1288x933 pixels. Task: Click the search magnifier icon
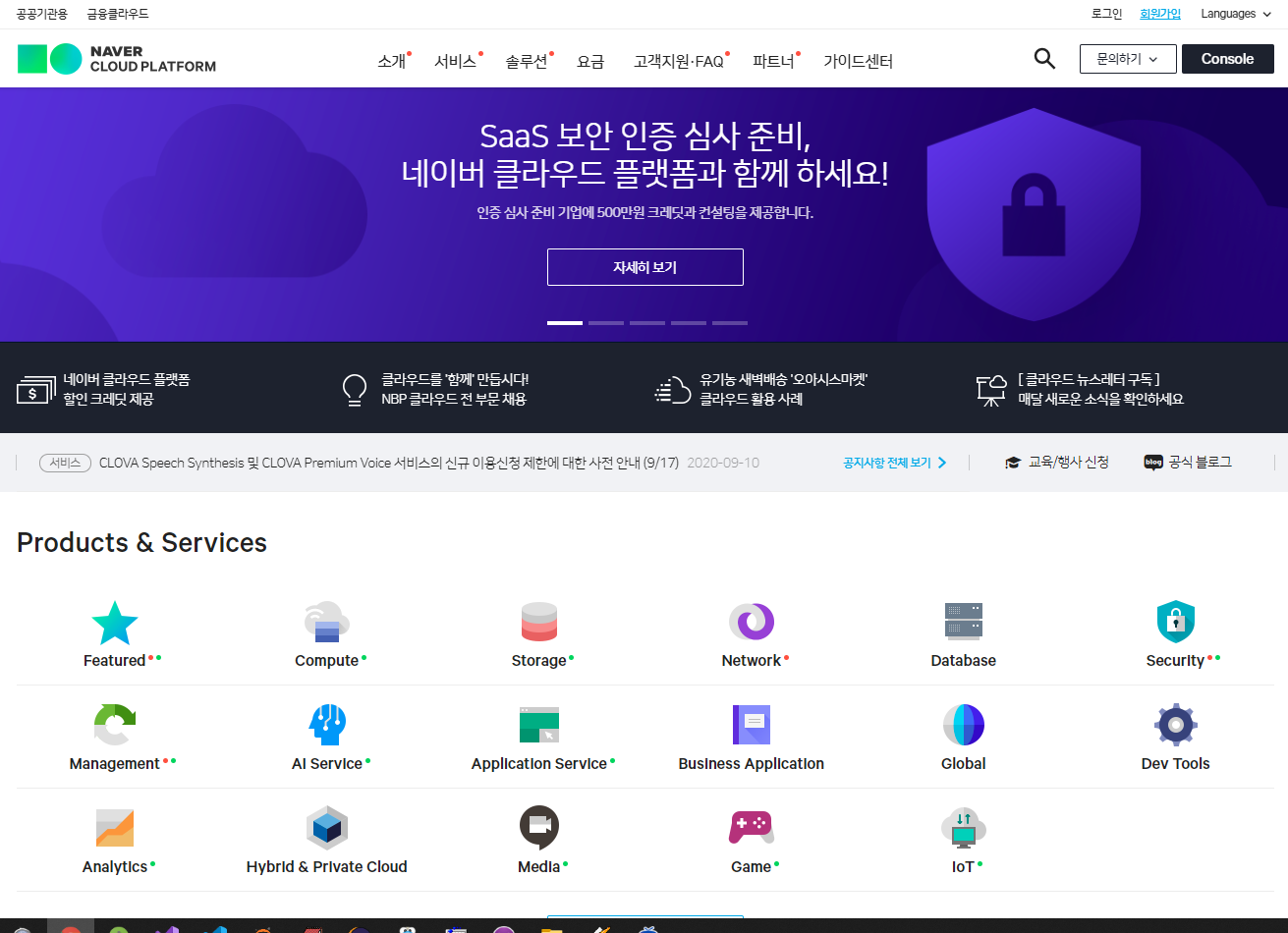coord(1044,59)
